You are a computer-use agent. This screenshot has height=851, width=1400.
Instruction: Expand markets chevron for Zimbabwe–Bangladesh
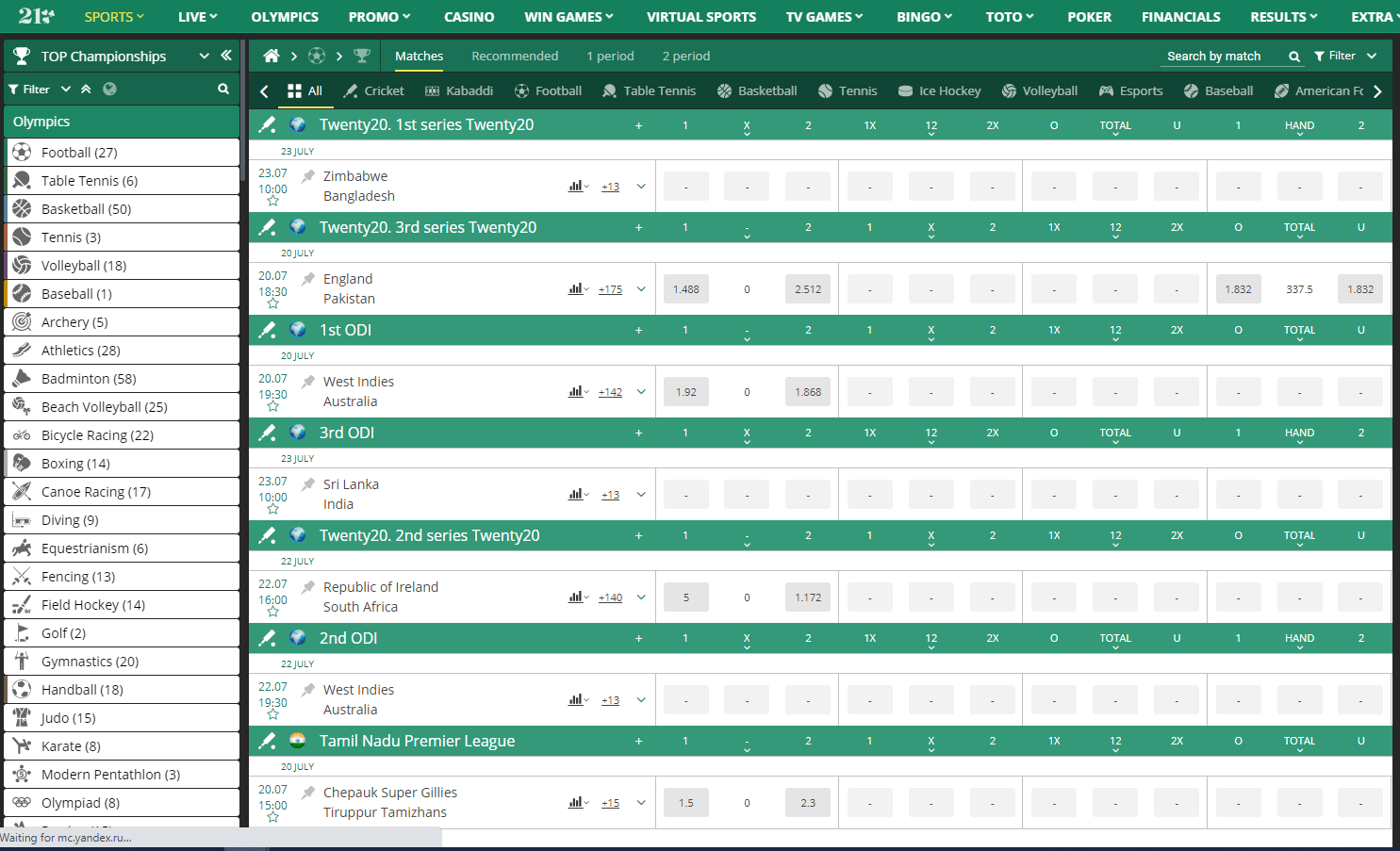point(641,186)
